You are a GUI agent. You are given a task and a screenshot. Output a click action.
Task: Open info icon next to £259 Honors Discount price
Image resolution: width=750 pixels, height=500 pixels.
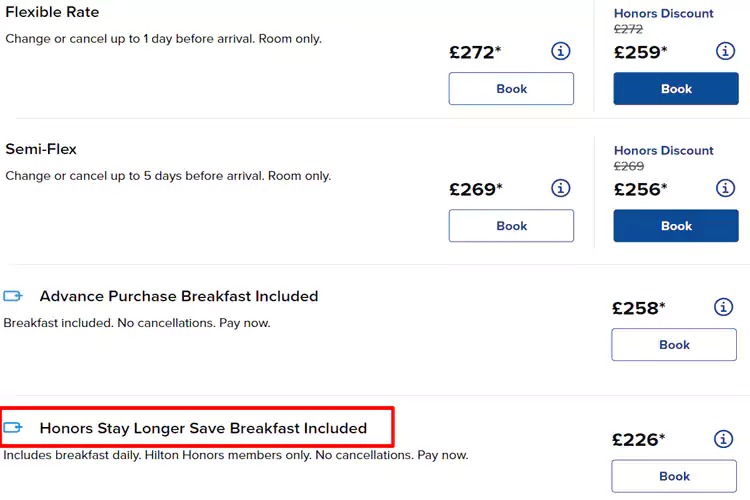point(725,51)
